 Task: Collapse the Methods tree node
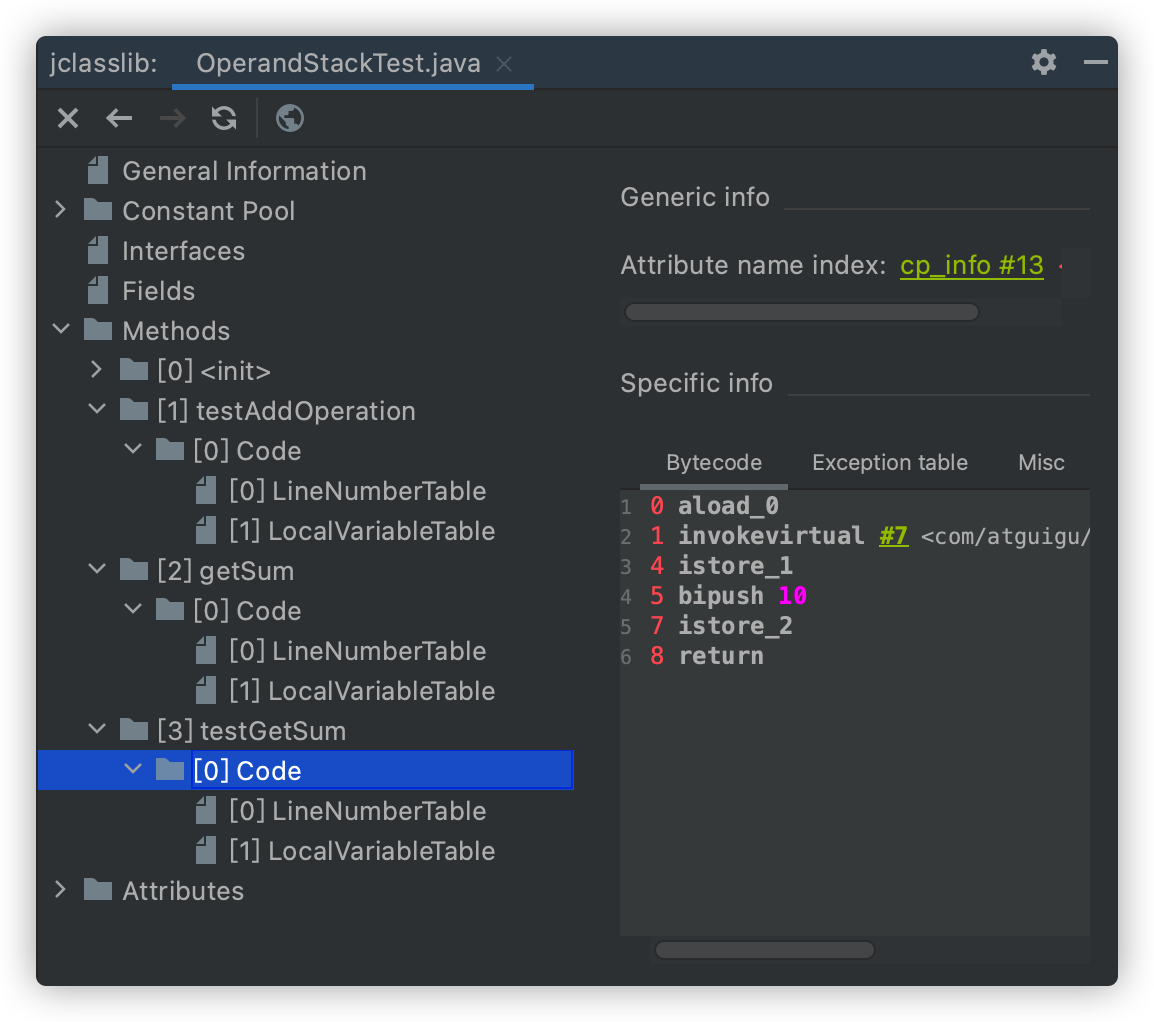(x=60, y=330)
